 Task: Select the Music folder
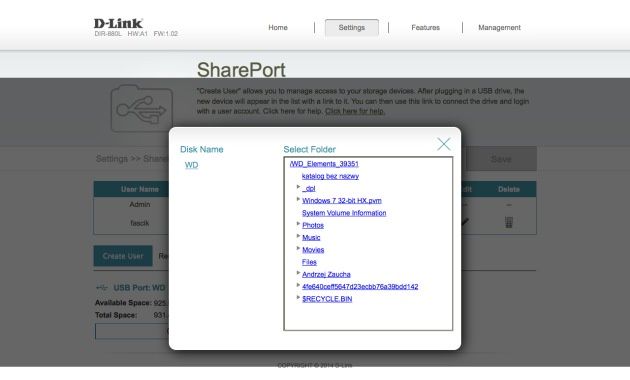click(311, 237)
